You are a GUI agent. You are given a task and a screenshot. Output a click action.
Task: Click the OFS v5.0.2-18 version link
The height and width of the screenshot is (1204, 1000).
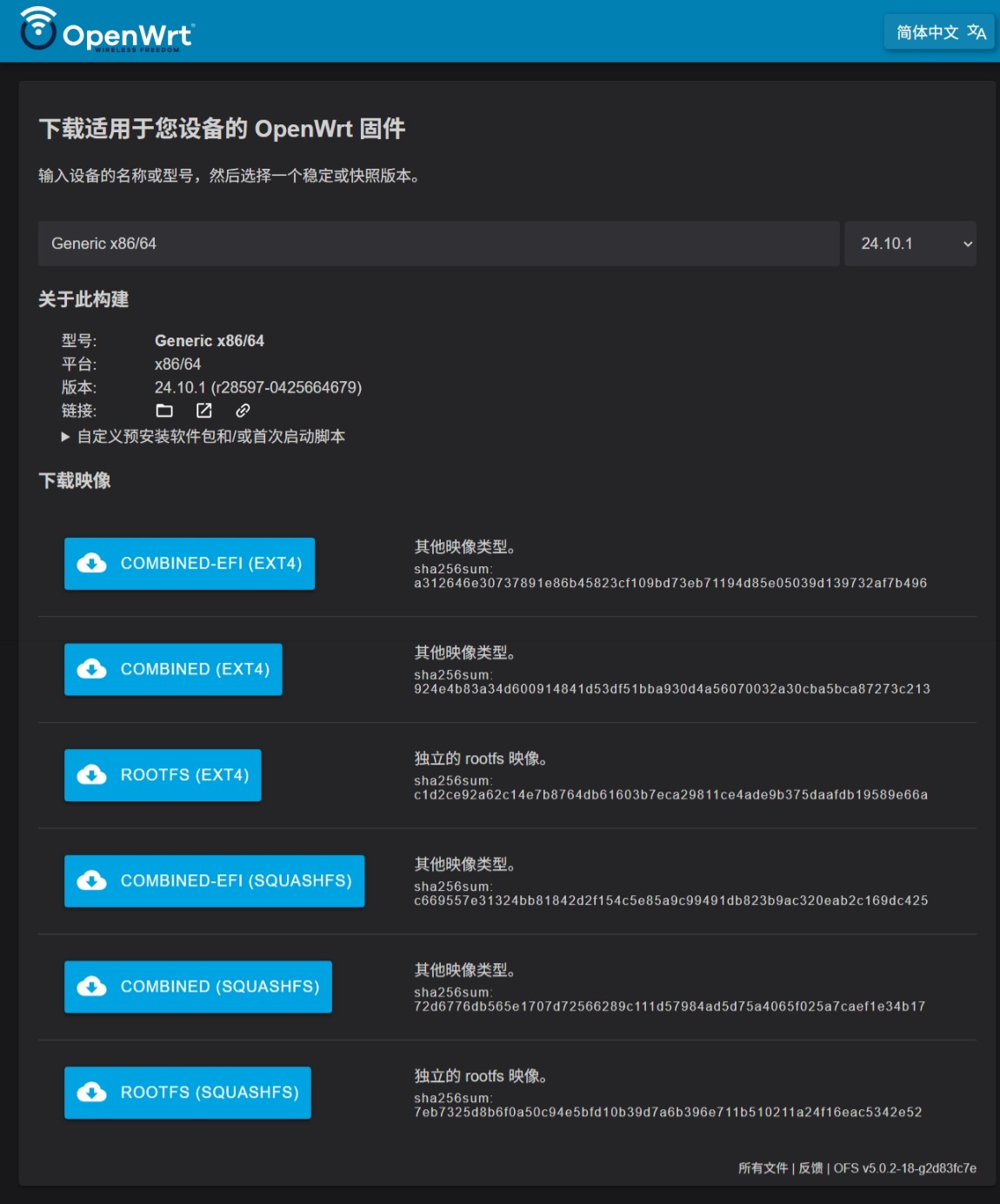tap(904, 1167)
